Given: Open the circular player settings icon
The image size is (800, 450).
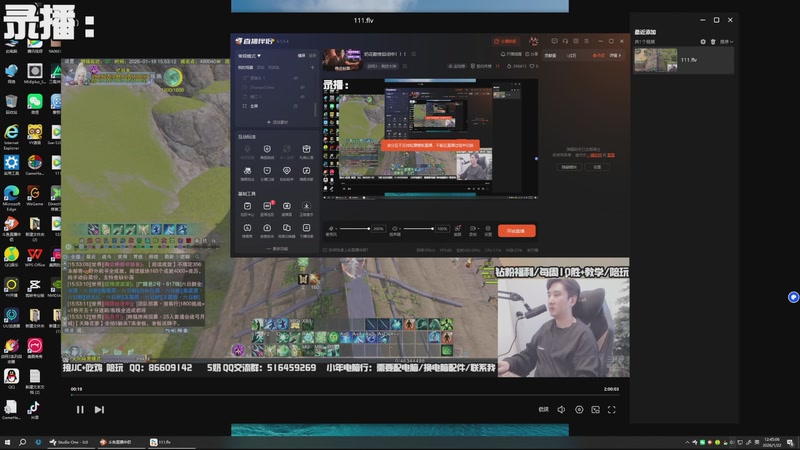Looking at the screenshot, I should tap(579, 410).
